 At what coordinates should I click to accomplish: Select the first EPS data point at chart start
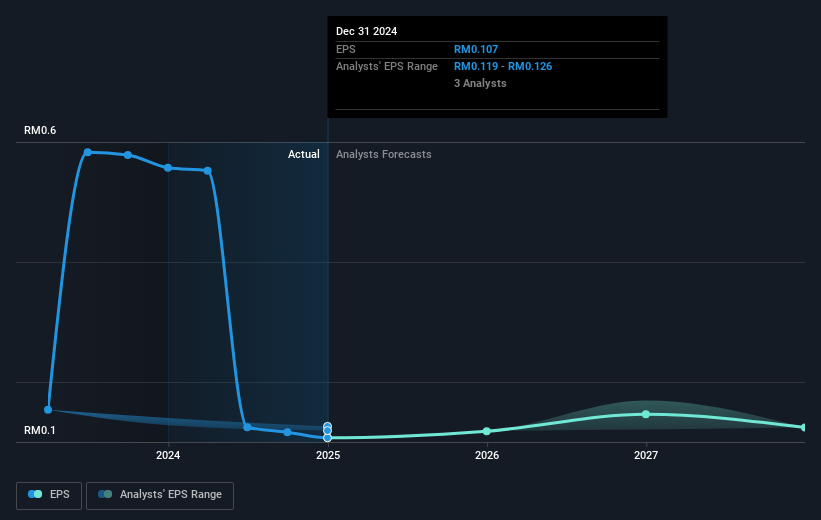point(48,410)
